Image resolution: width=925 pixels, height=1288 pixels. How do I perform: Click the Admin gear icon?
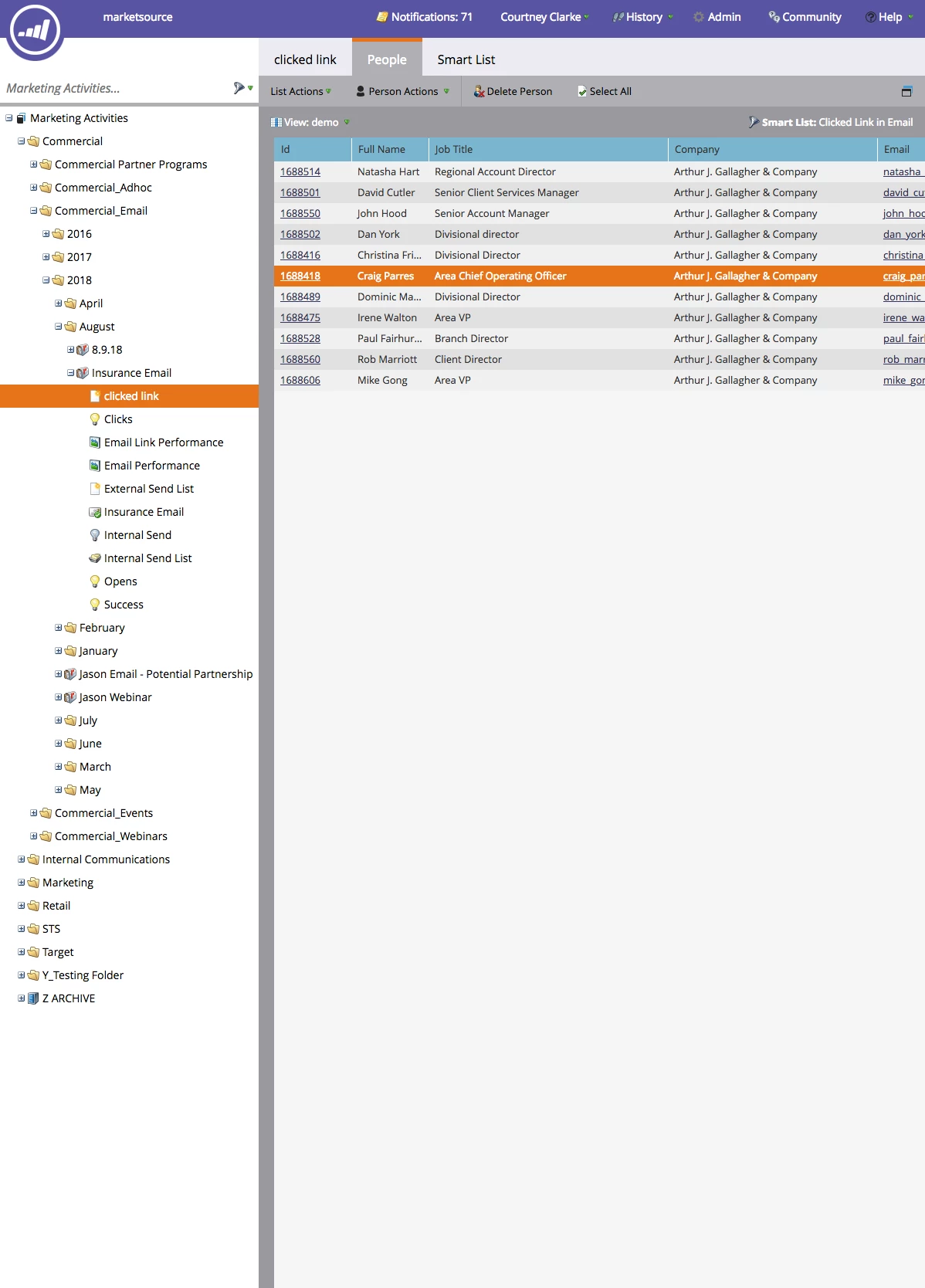coord(699,17)
